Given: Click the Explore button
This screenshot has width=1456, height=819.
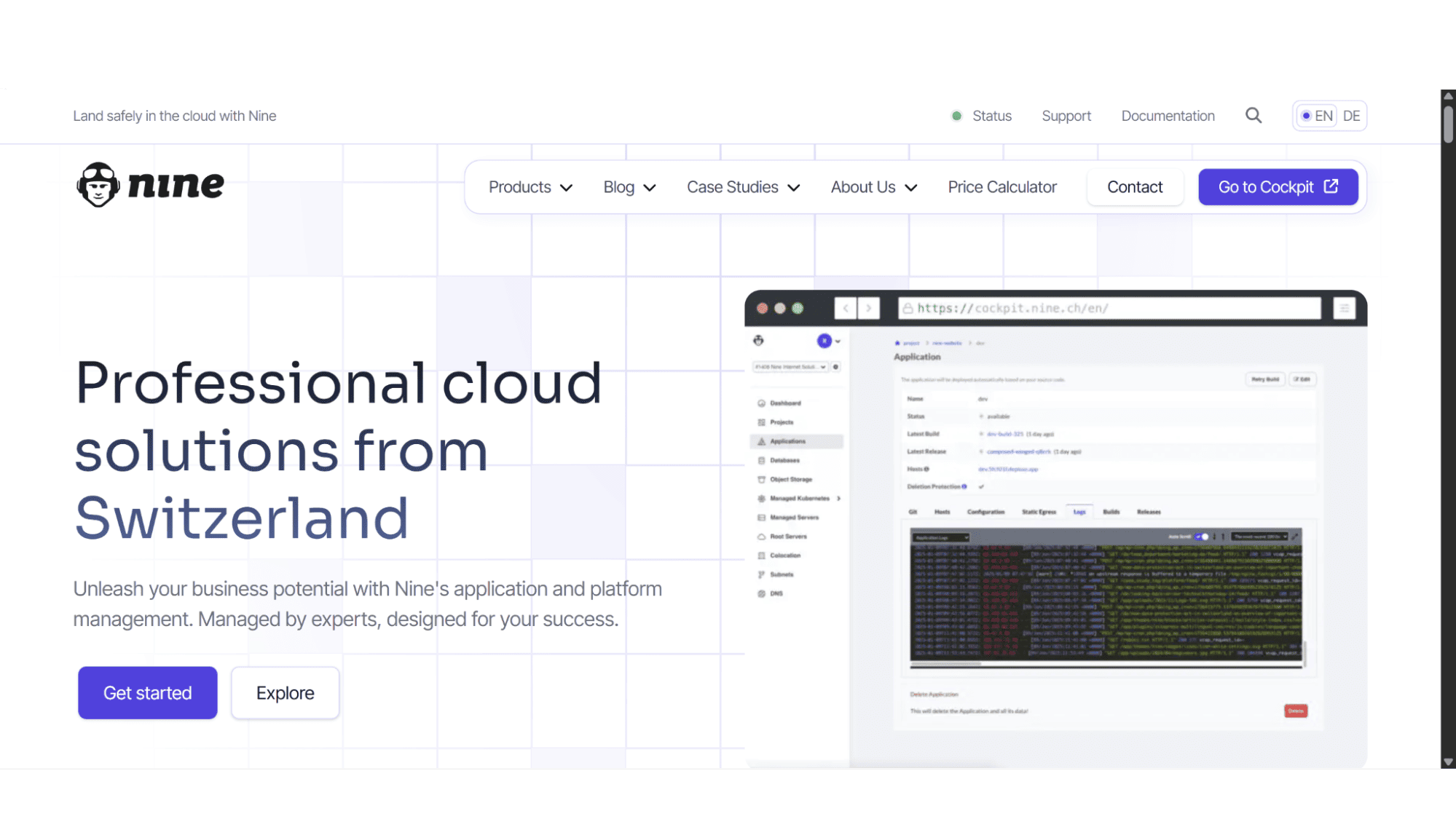Looking at the screenshot, I should point(286,693).
